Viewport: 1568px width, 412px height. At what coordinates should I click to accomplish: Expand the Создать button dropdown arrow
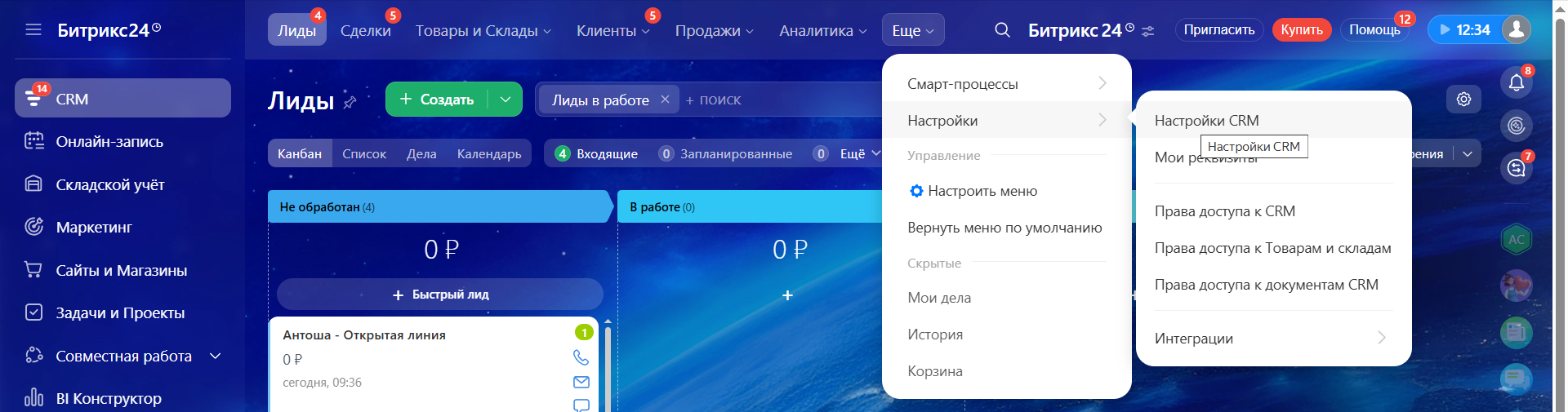(x=506, y=100)
